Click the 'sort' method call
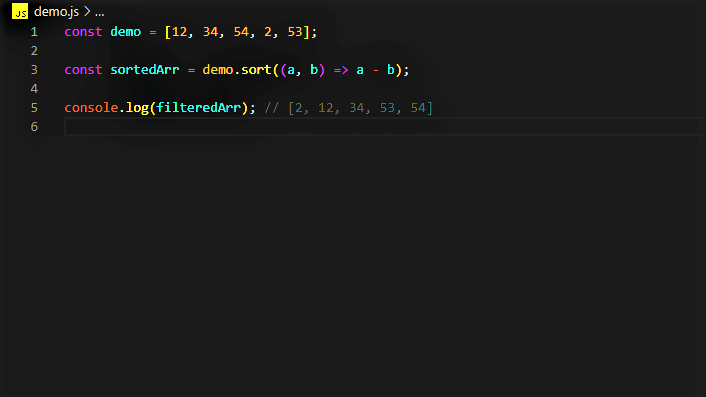The width and height of the screenshot is (706, 397). pyautogui.click(x=256, y=70)
